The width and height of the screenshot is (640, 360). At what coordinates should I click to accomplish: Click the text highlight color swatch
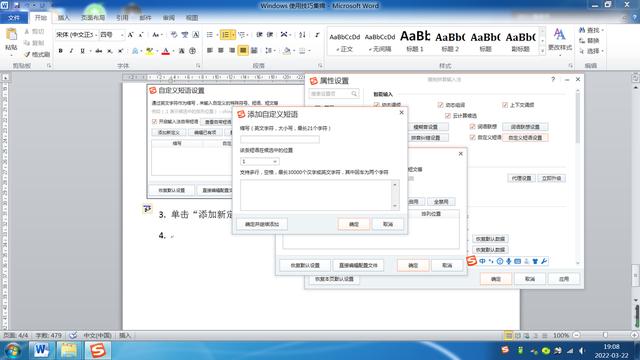coord(149,51)
